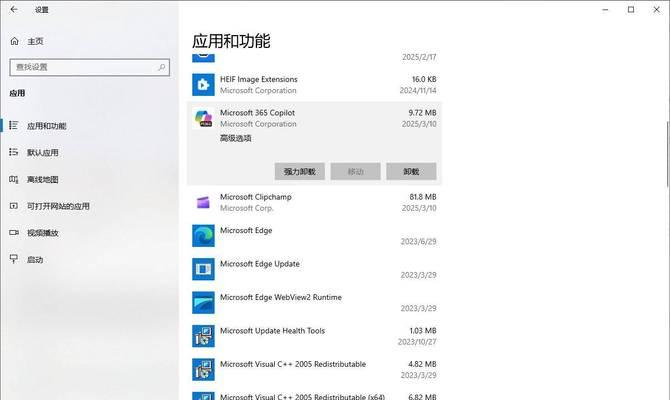Viewport: 670px width, 400px height.
Task: Click the back arrow in Settings header
Action: pos(14,9)
